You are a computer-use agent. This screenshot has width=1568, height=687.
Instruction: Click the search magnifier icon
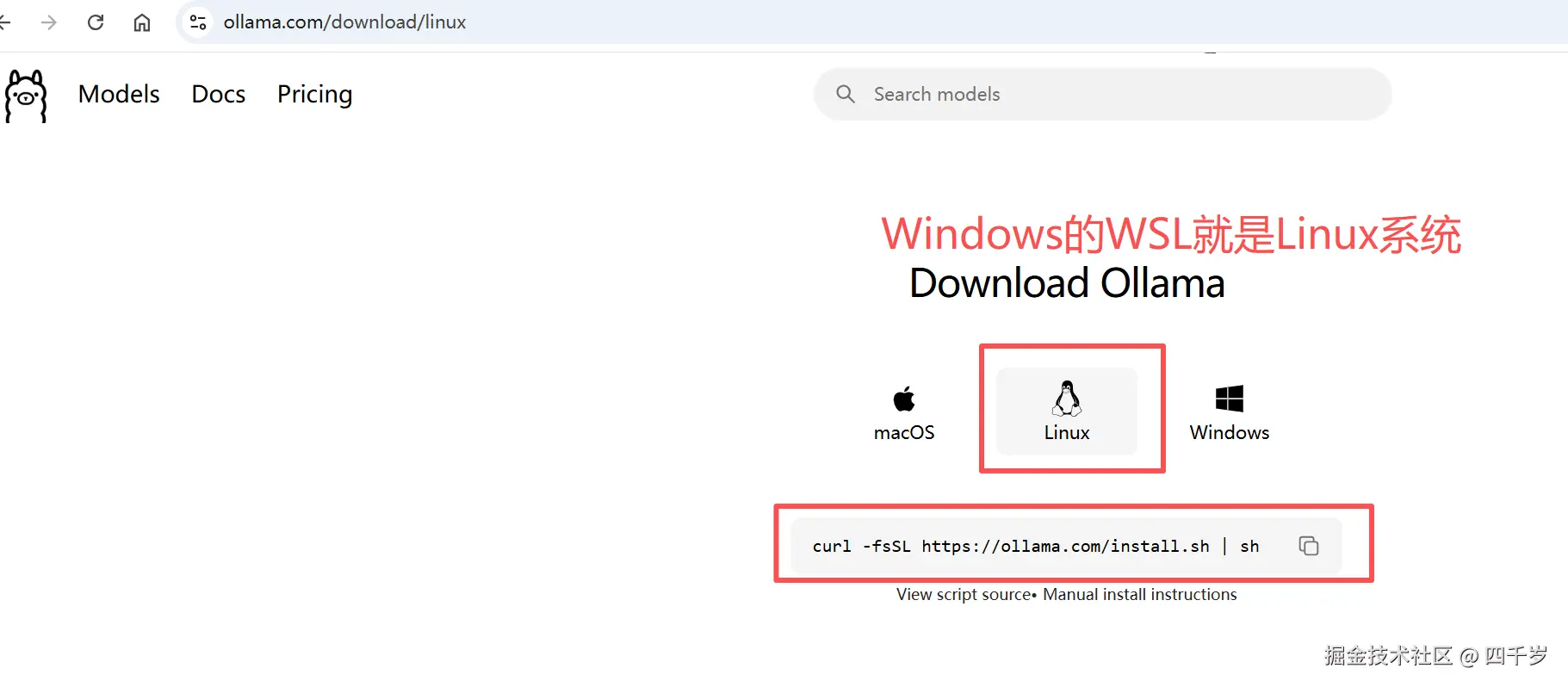click(x=846, y=94)
